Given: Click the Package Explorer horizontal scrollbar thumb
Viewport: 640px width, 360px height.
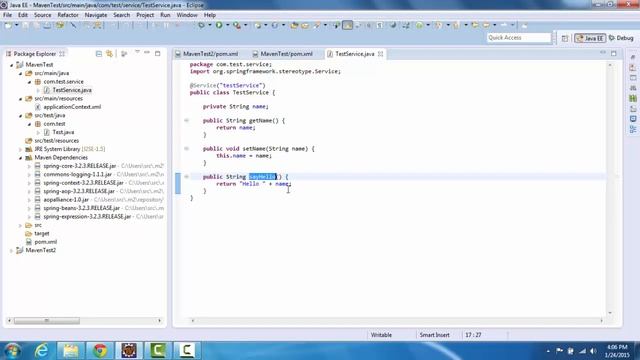Looking at the screenshot, I should pyautogui.click(x=47, y=321).
